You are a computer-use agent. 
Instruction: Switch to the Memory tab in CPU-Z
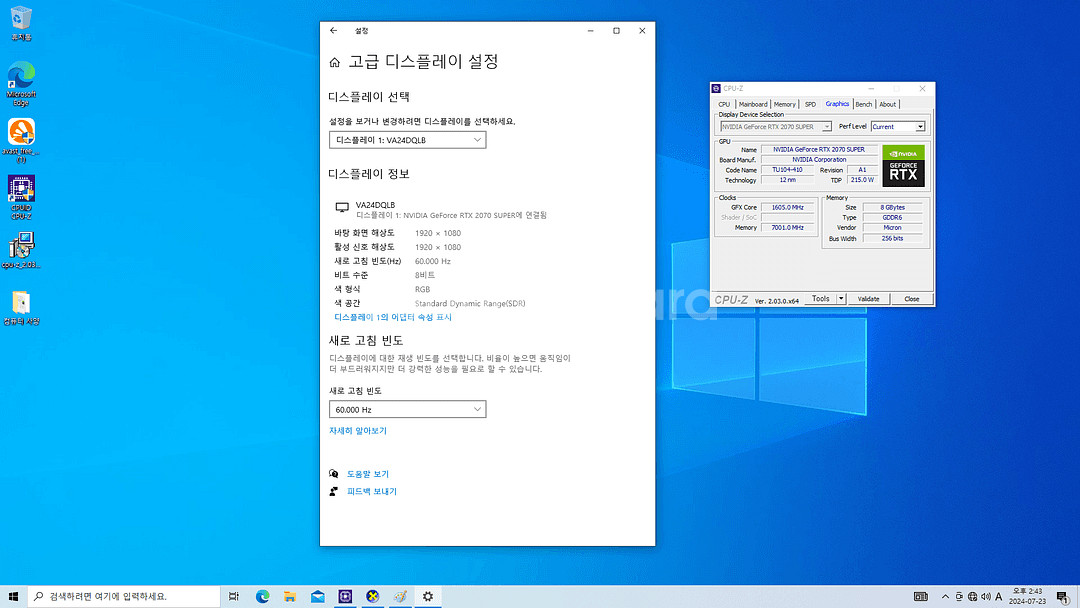[785, 104]
